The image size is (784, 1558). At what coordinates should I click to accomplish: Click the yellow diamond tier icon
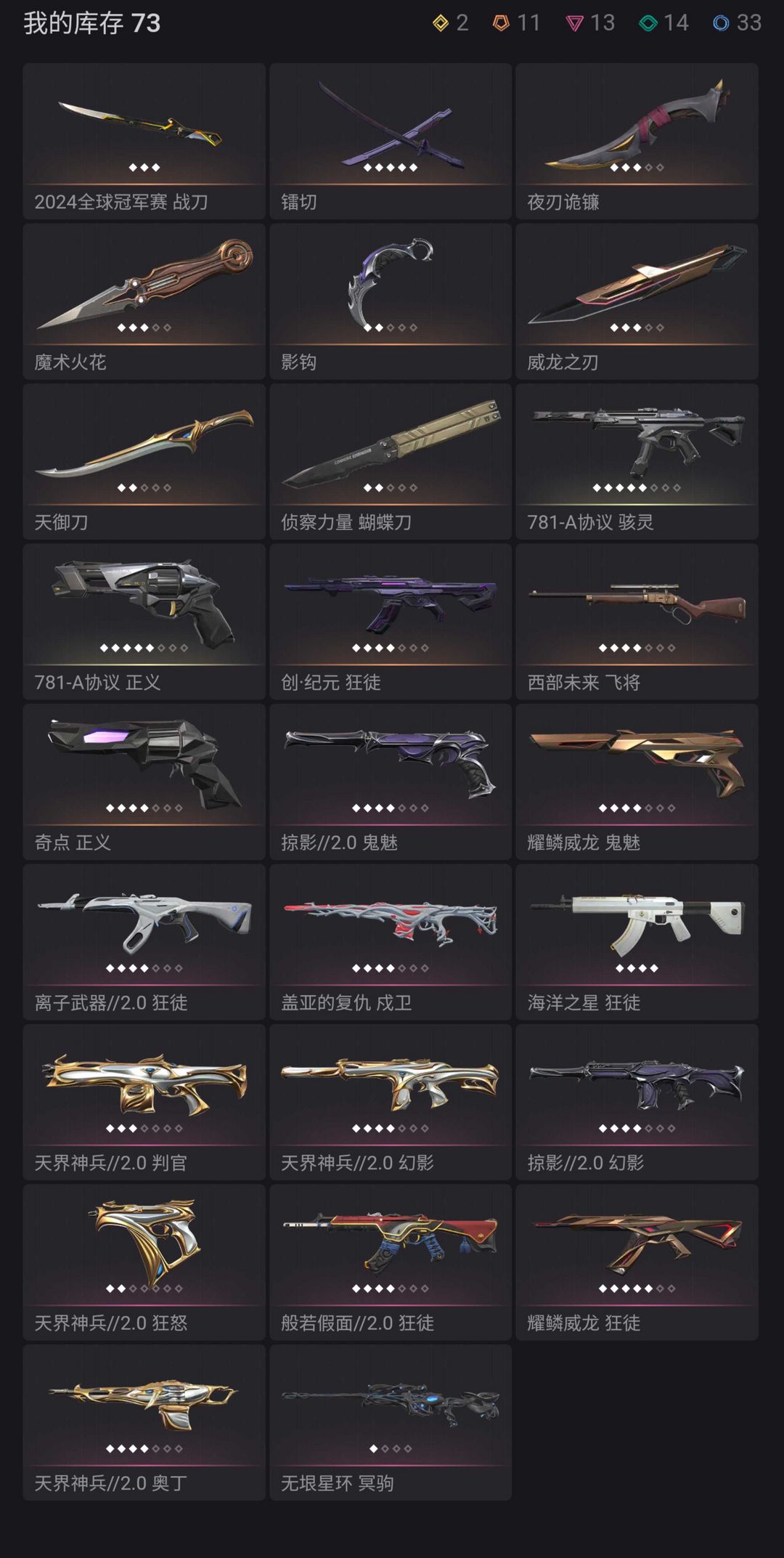(x=441, y=23)
